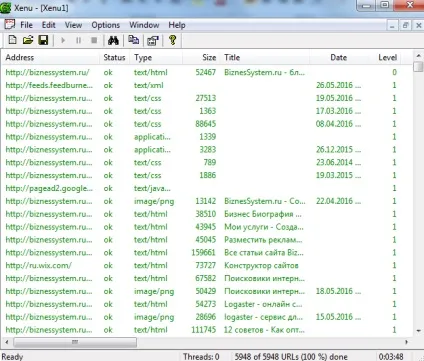Select the title 'Разместить реклам...'
Viewport: 424px width, 361px height.
pos(263,240)
